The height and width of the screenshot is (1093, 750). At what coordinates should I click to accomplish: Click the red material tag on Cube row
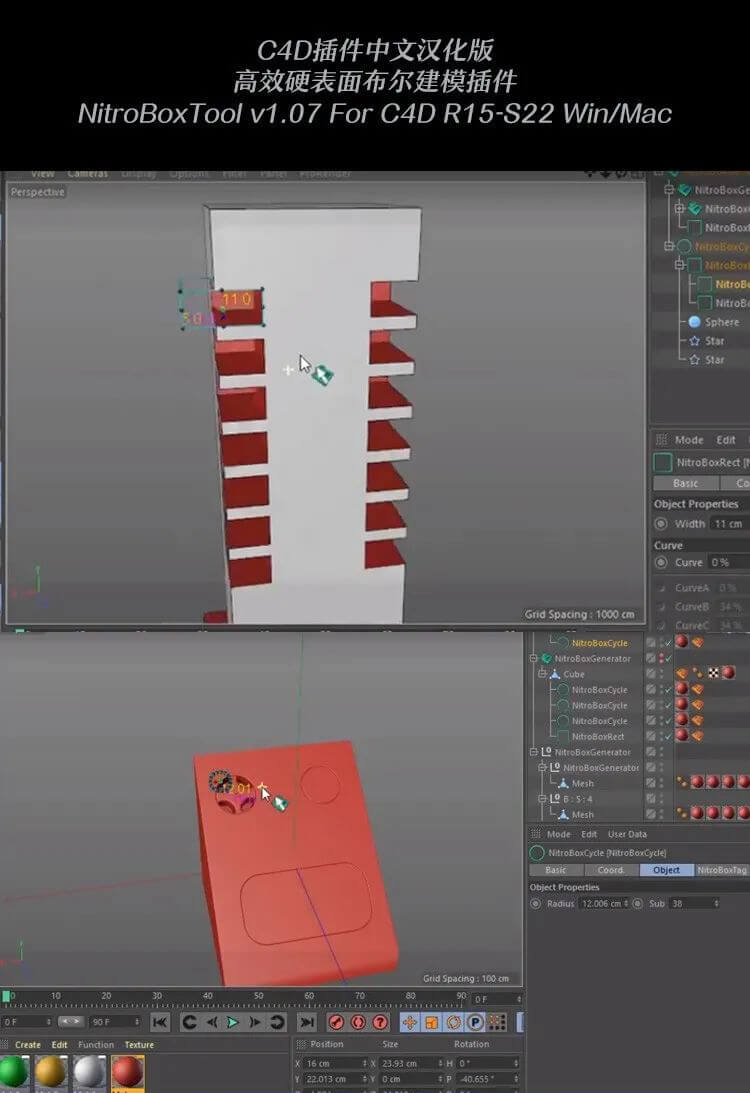click(728, 674)
